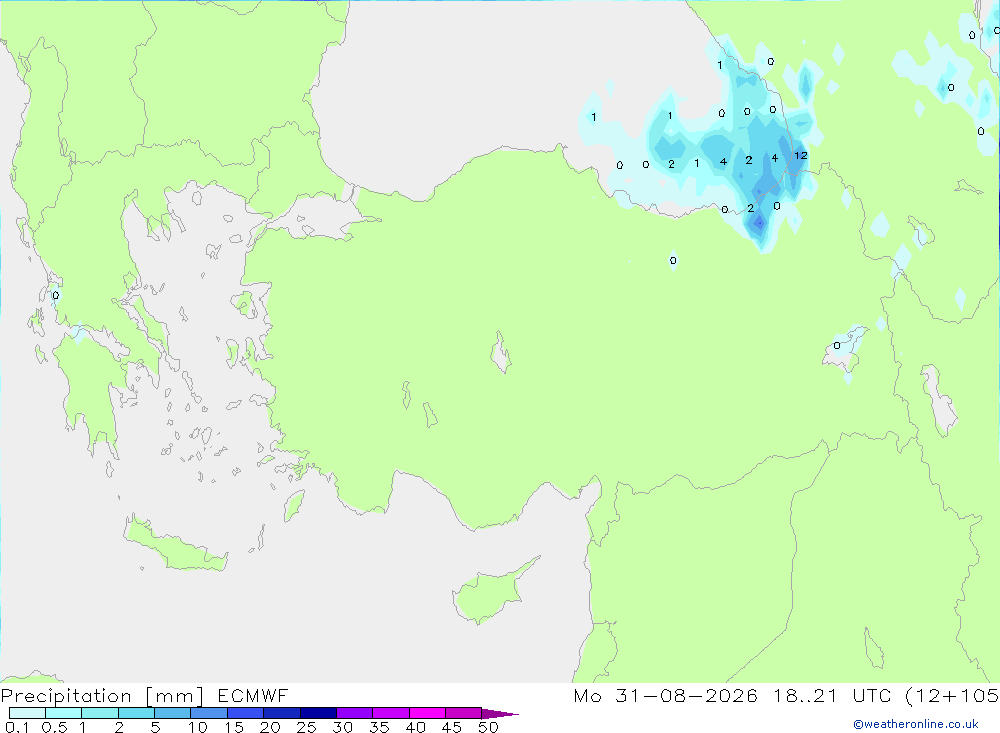Click the "50" tick label on the legend

click(489, 727)
